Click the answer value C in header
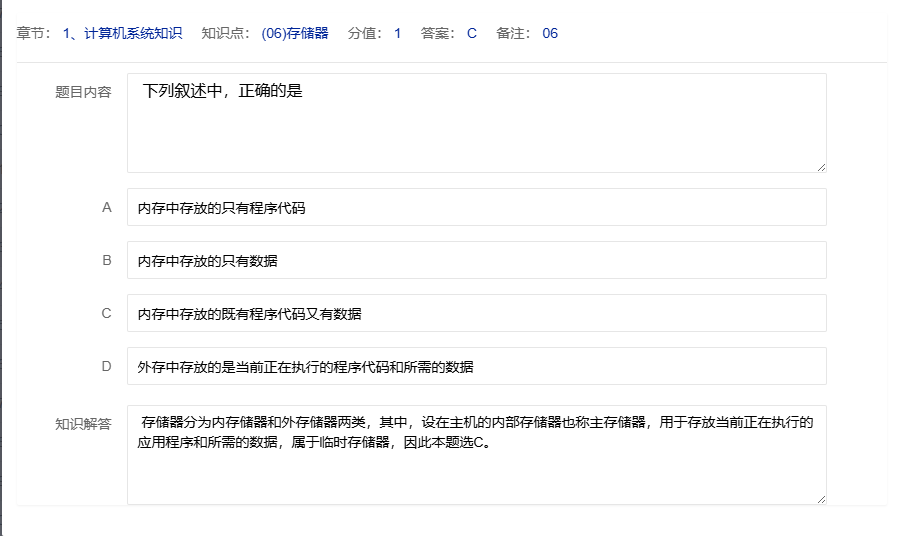Viewport: 899px width, 536px height. (471, 33)
